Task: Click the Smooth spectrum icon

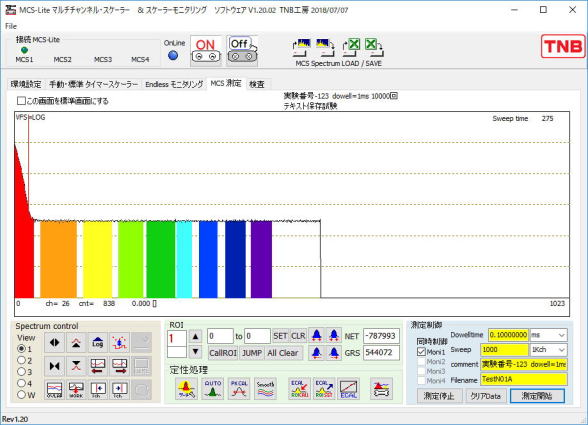Action: 266,389
